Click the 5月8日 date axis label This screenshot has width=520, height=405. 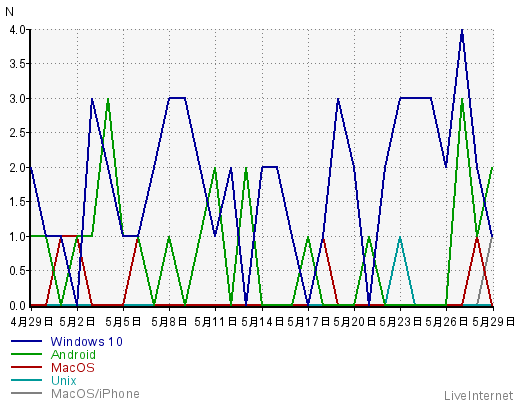[169, 322]
